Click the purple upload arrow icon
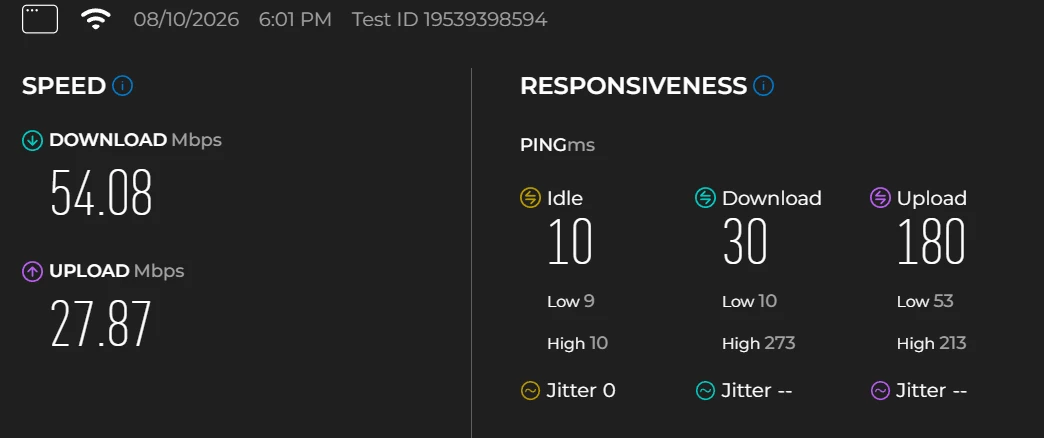 tap(32, 272)
